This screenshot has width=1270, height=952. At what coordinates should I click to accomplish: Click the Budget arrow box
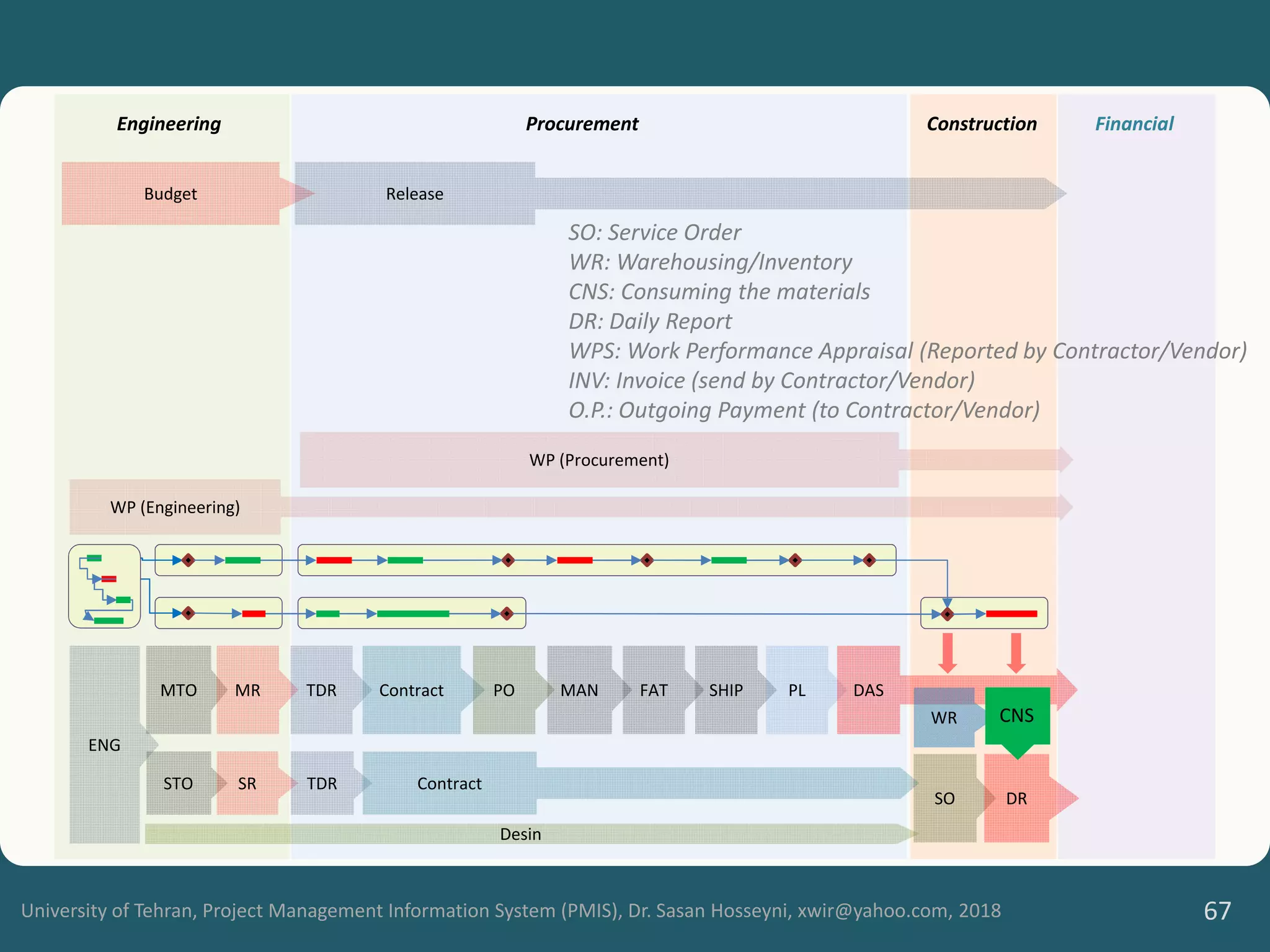(x=171, y=194)
